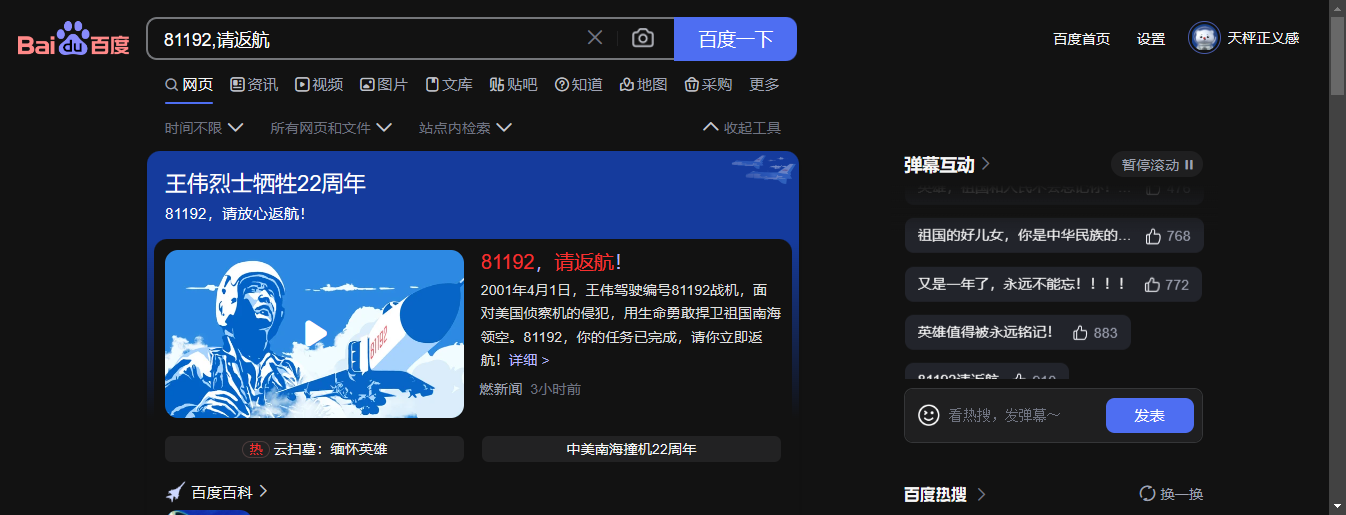This screenshot has width=1346, height=515.
Task: Click the 详细 > link
Action: coord(529,360)
